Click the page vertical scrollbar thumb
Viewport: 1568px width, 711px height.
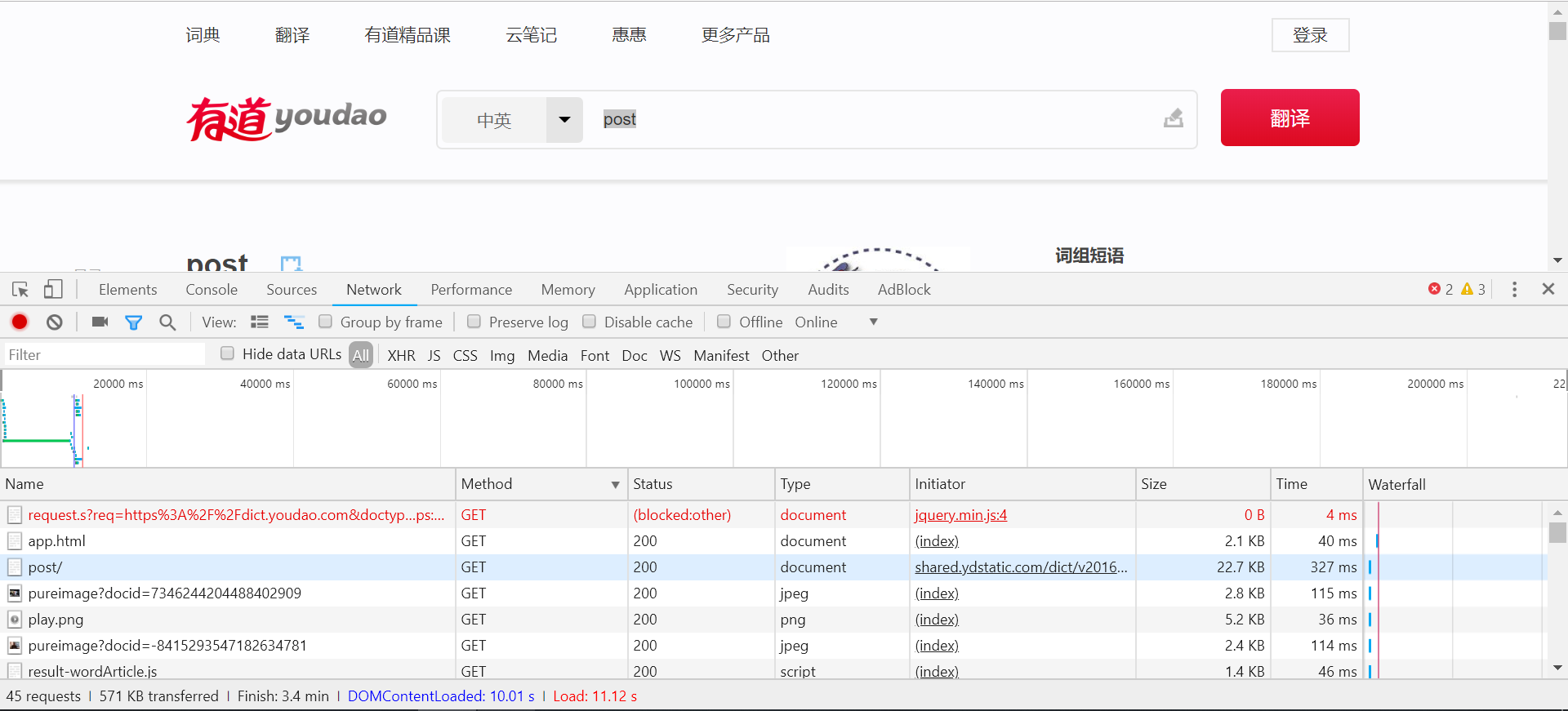coord(1557,31)
